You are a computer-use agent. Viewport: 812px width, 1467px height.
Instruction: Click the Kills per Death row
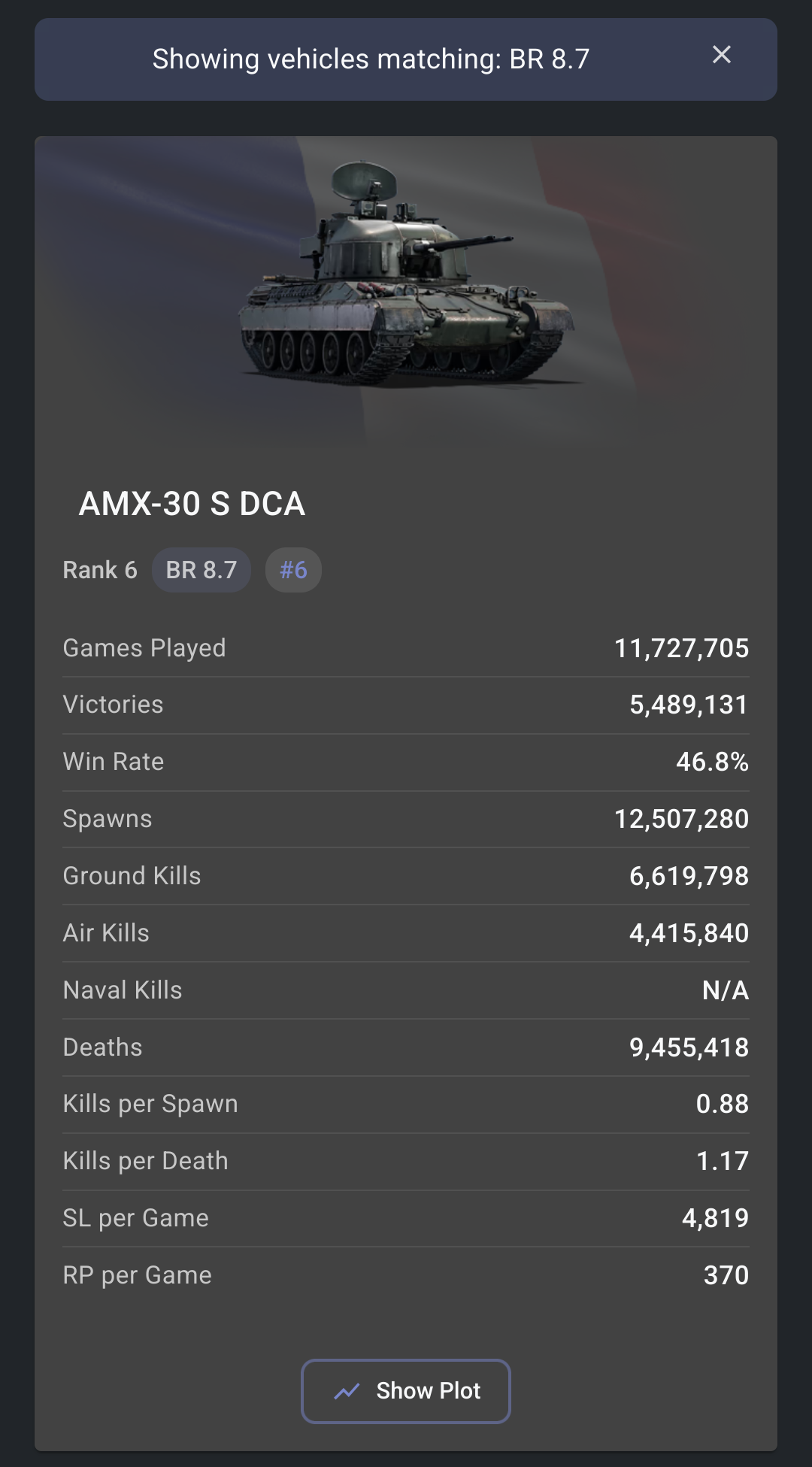coord(406,1161)
